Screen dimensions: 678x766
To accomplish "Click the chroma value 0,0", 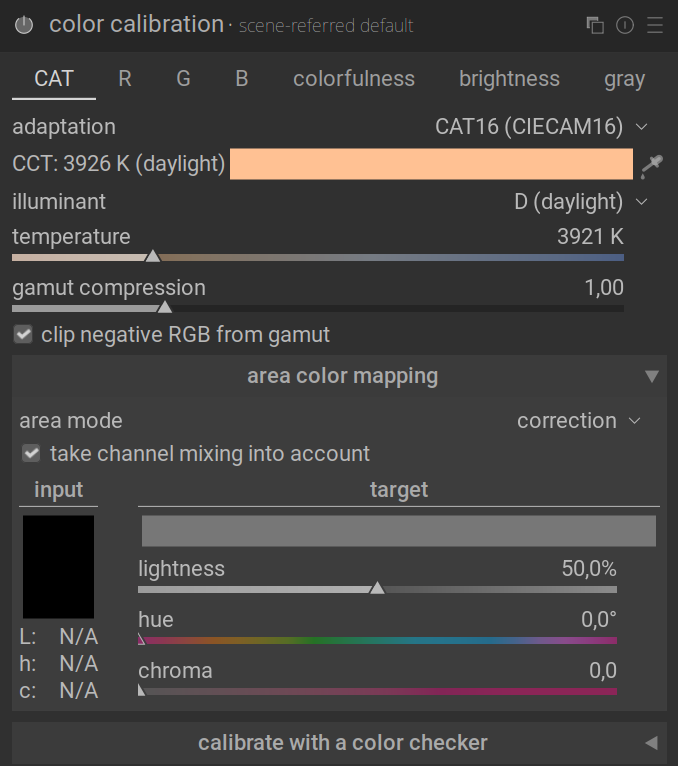I will (x=603, y=671).
